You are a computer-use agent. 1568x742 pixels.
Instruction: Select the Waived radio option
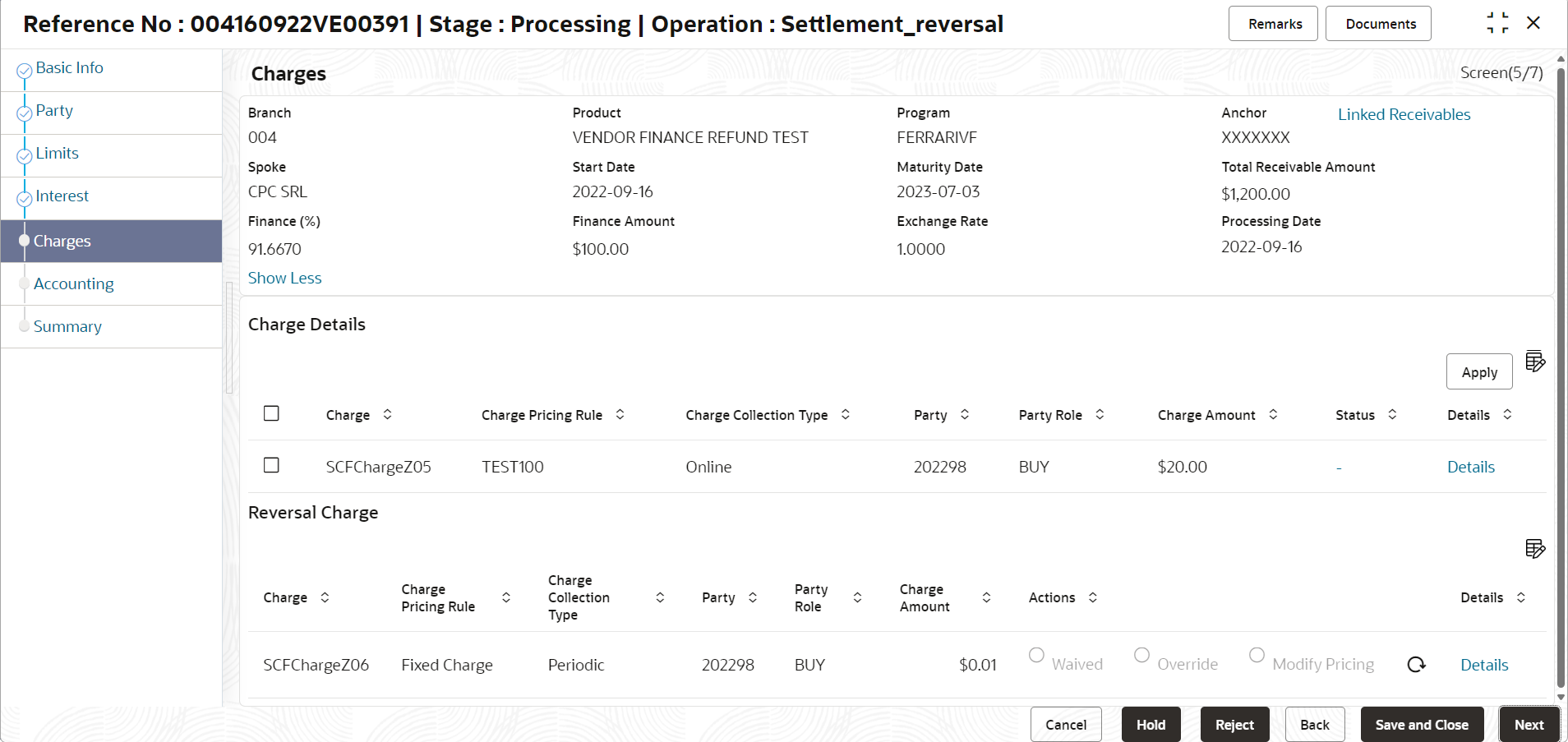pyautogui.click(x=1036, y=655)
